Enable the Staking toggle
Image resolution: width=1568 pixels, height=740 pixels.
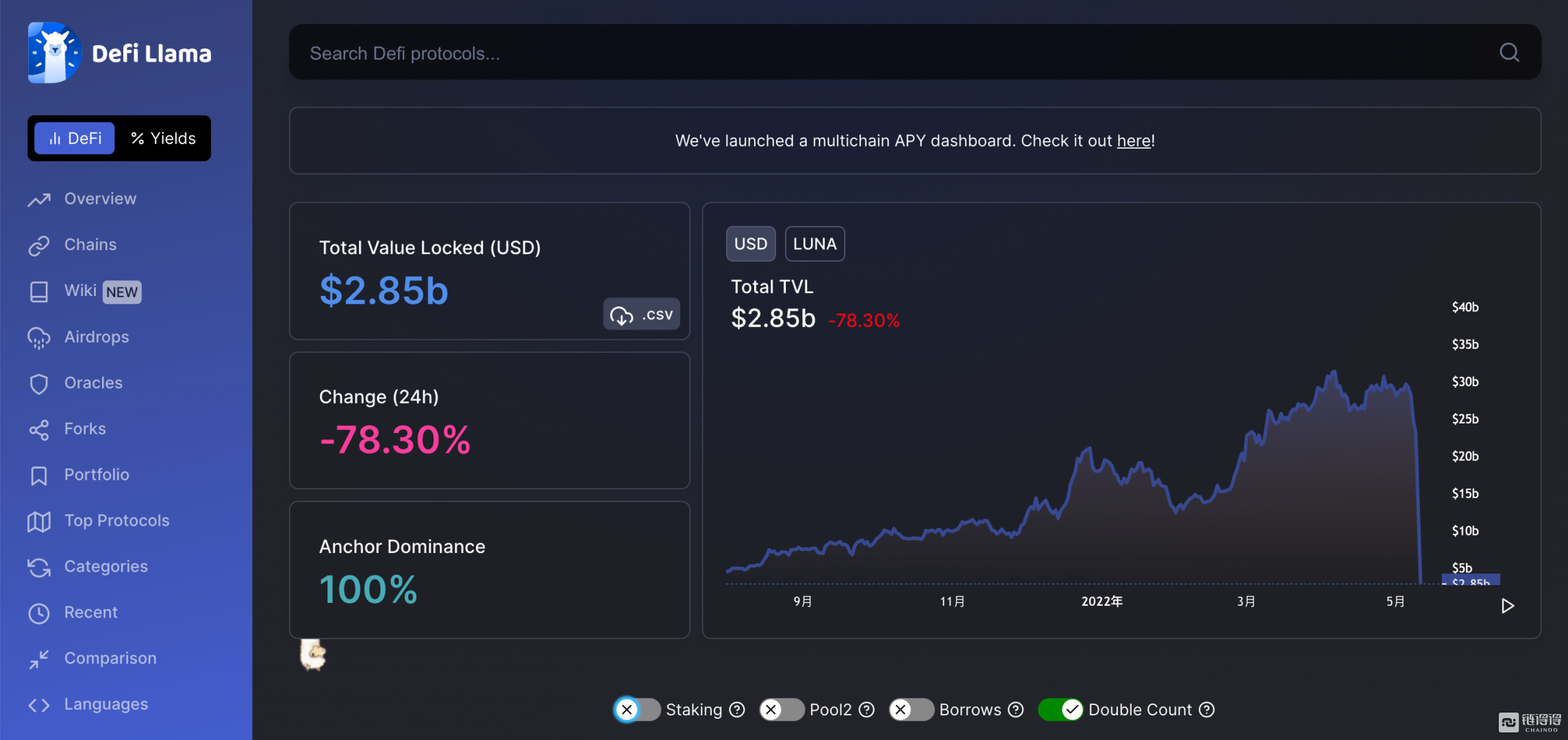pos(637,710)
